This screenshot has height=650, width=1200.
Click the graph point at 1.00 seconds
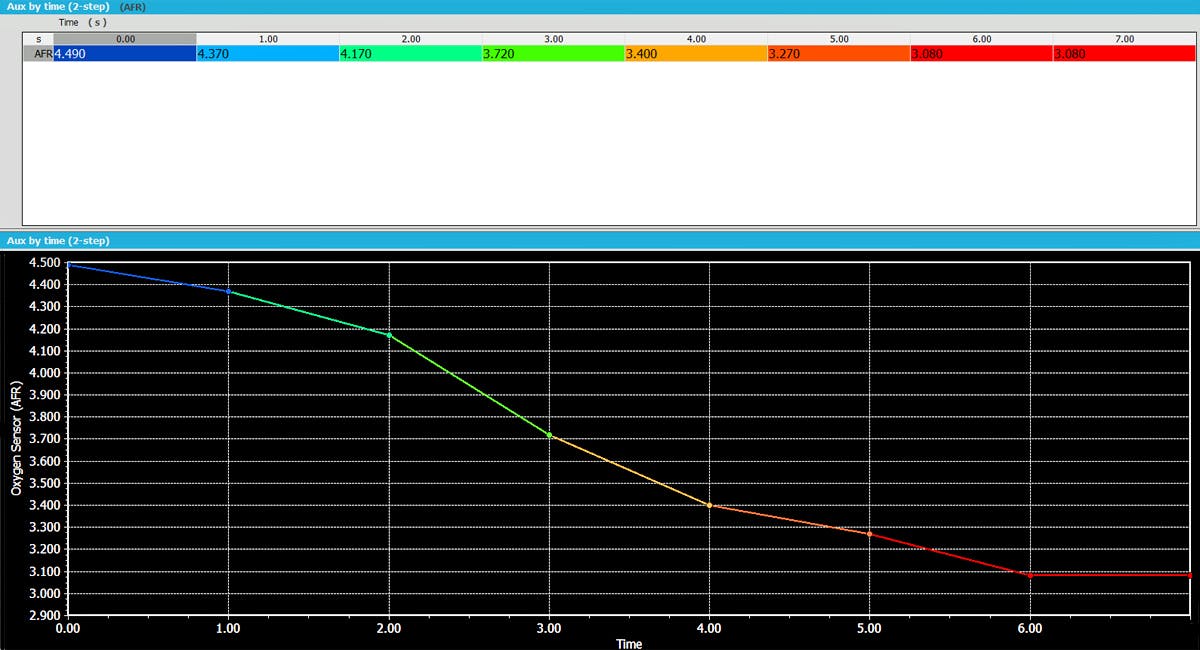[229, 291]
